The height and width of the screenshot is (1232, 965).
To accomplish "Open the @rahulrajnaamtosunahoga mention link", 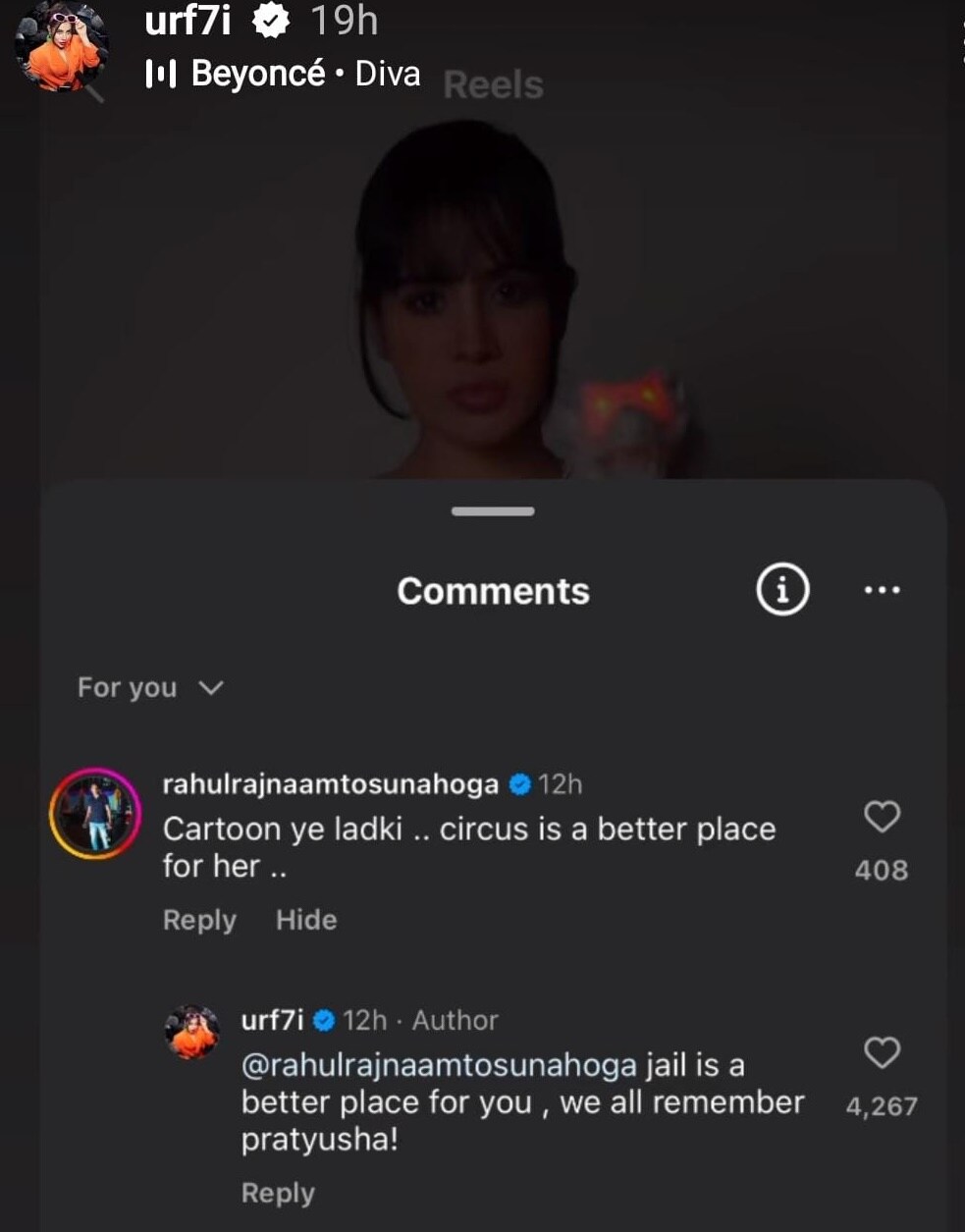I will [x=439, y=1065].
